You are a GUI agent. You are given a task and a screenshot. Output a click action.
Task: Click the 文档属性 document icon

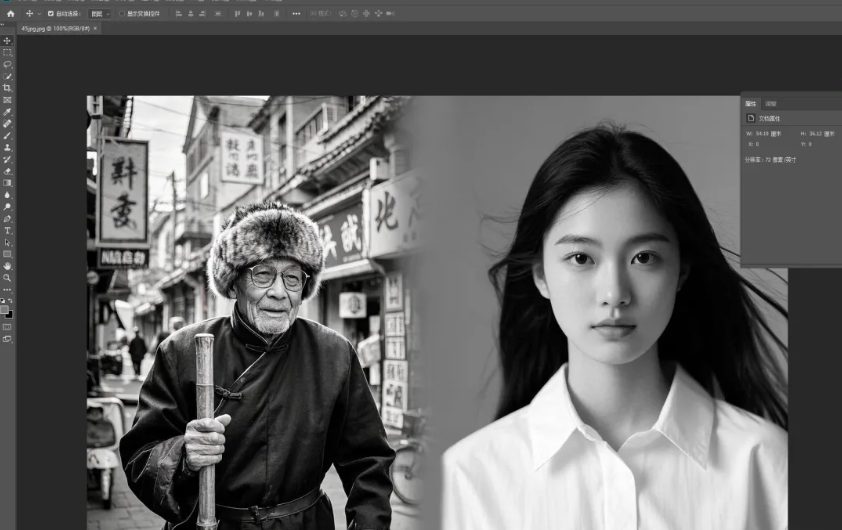(x=751, y=118)
